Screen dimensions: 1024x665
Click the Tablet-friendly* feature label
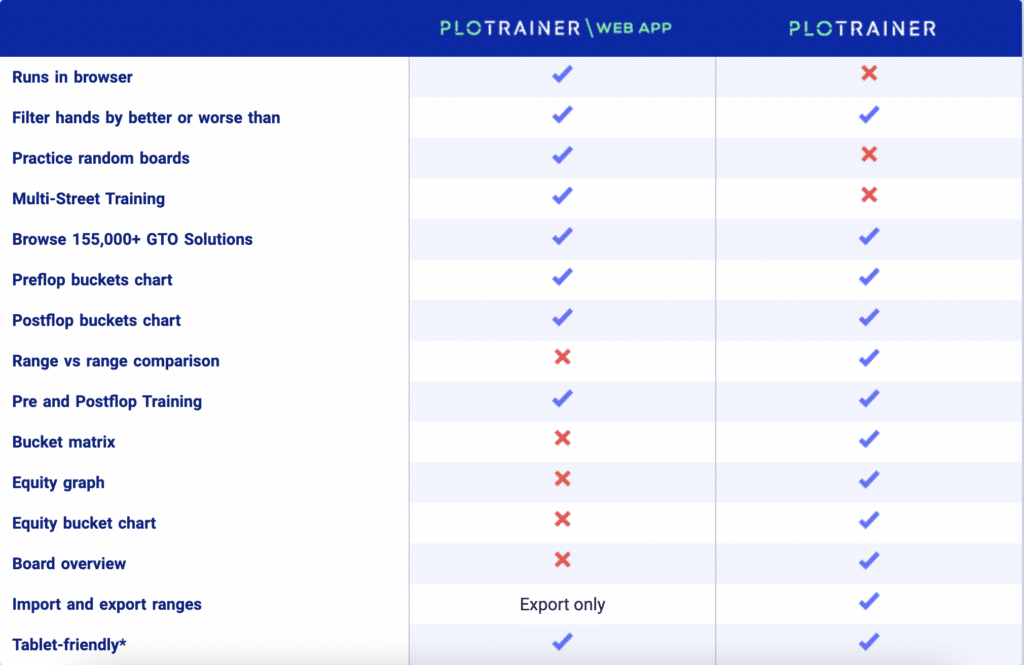click(69, 645)
